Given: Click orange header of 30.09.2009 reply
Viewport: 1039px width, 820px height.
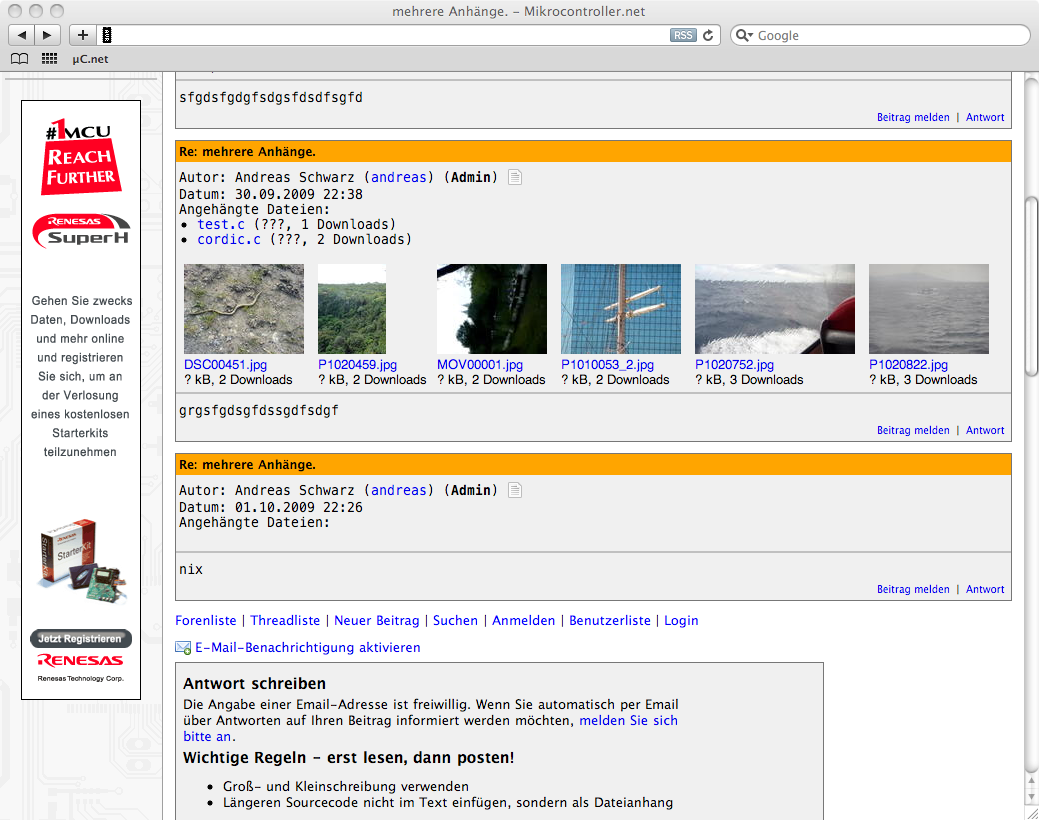Looking at the screenshot, I should coord(593,152).
